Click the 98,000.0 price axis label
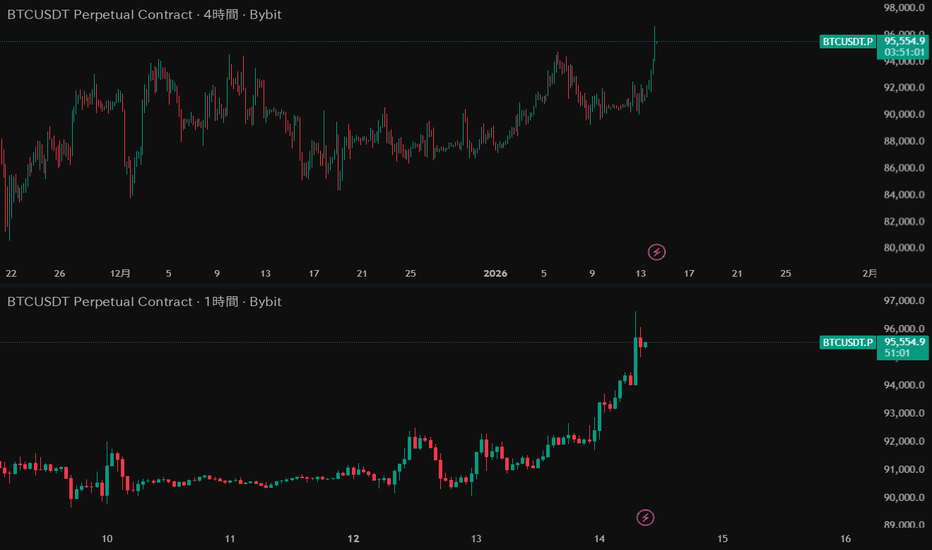The width and height of the screenshot is (932, 550). 904,8
